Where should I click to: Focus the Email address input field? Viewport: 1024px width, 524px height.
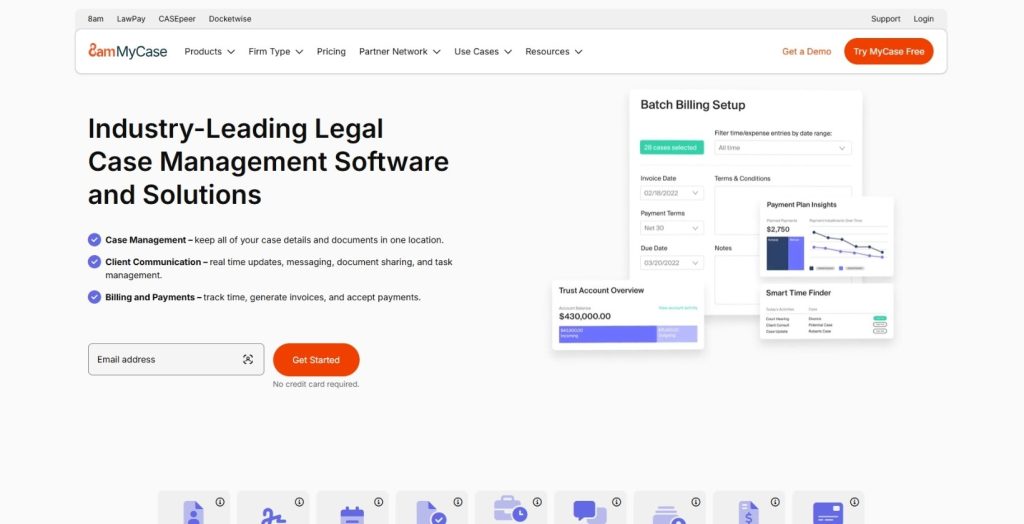[165, 360]
